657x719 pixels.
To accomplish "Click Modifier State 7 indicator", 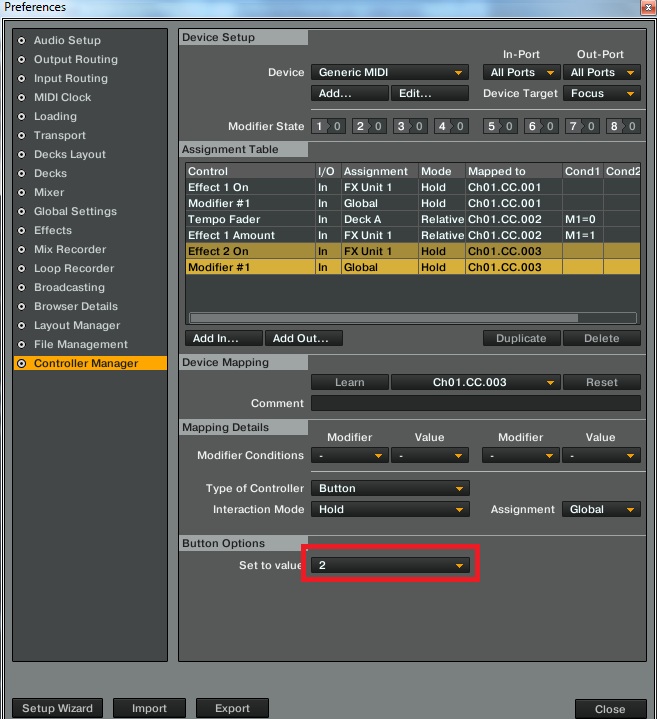I will tap(582, 126).
